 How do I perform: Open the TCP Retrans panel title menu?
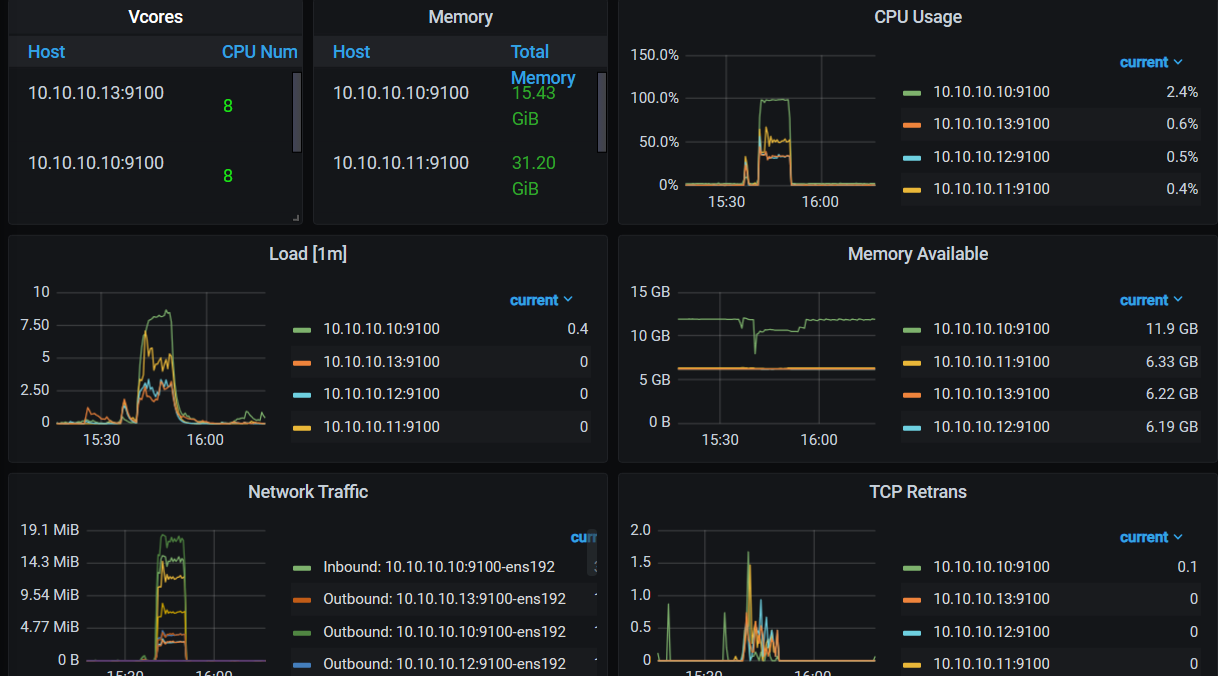[x=917, y=492]
